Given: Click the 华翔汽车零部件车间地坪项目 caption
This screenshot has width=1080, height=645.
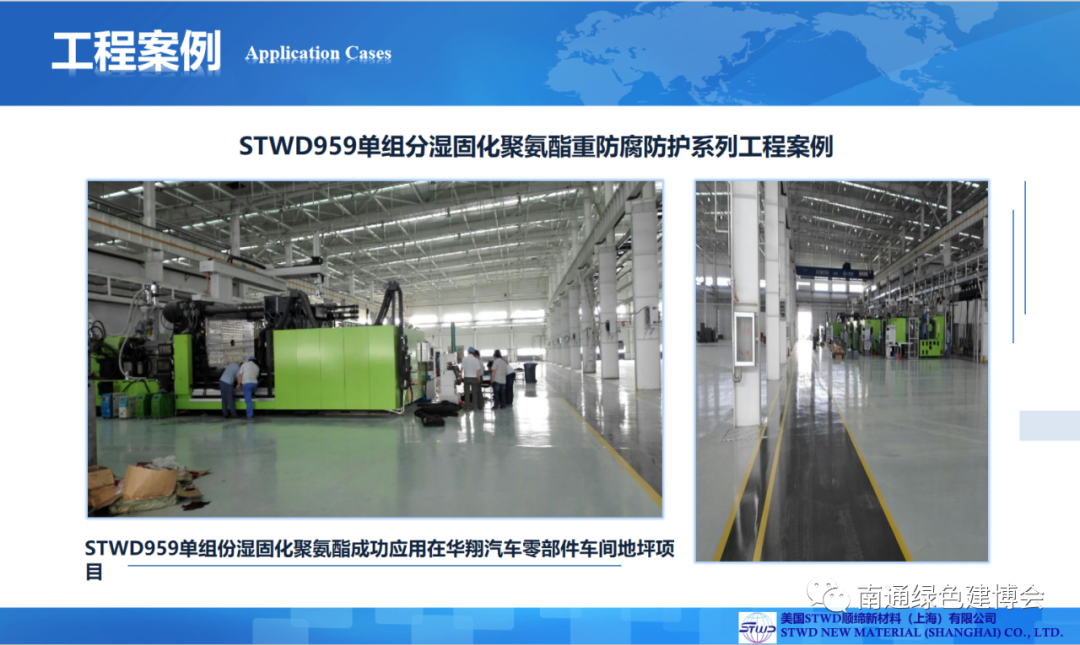Looking at the screenshot, I should coord(380,560).
